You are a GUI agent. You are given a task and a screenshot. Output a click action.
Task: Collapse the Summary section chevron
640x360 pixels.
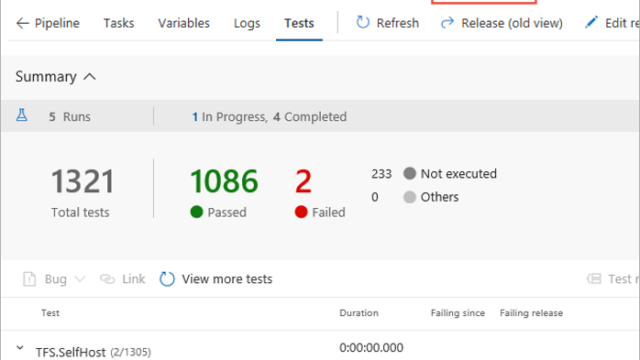(x=90, y=77)
